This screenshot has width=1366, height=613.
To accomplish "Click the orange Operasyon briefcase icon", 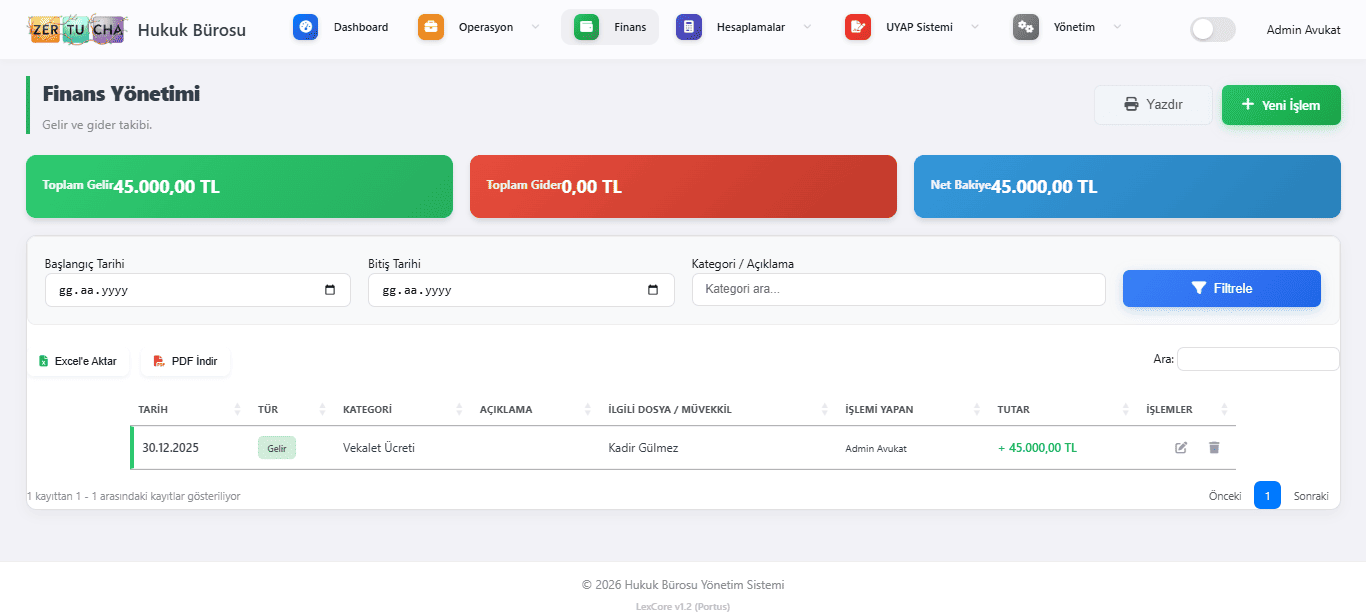I will (431, 27).
